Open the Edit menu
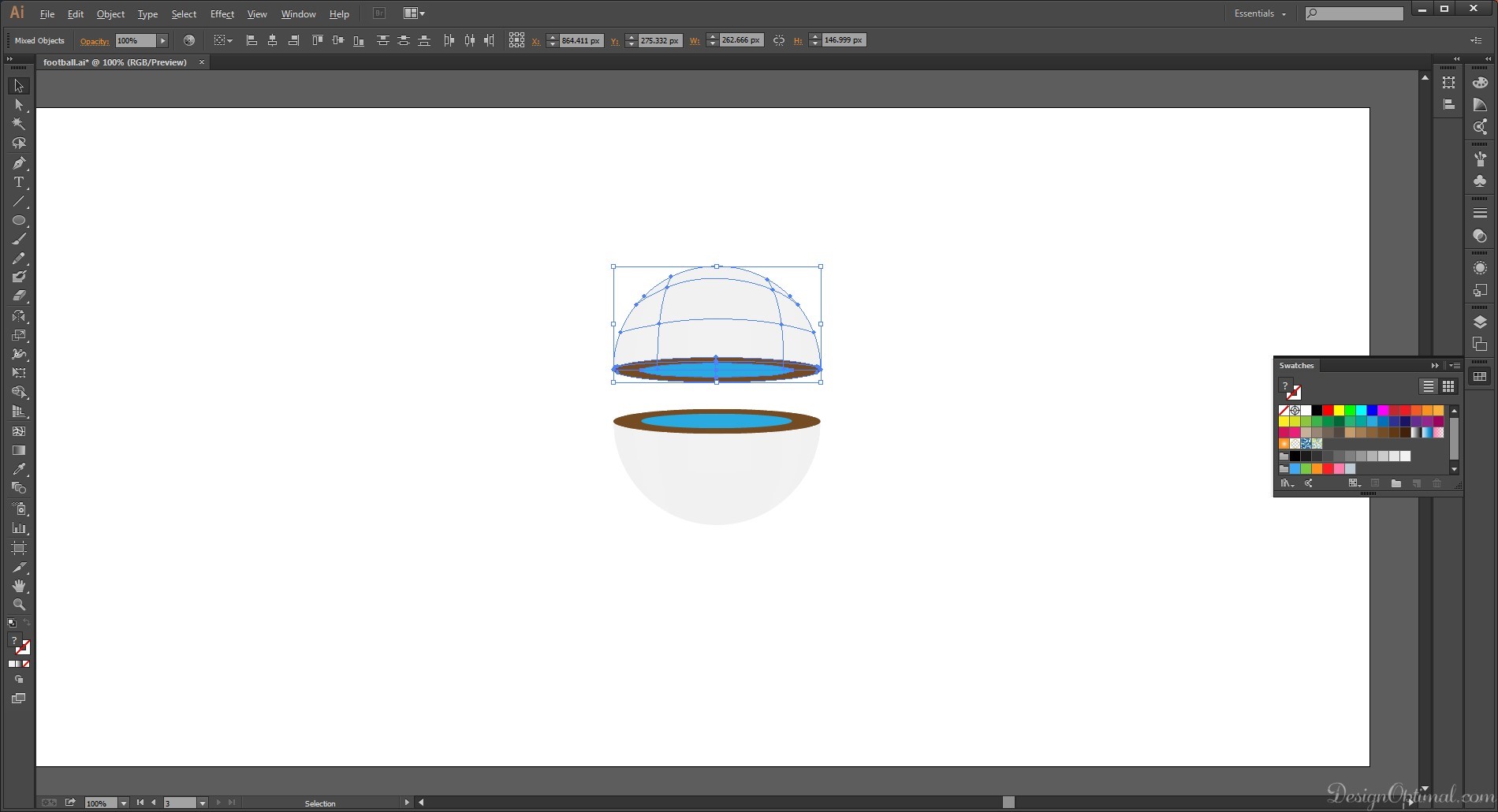Screen dimensions: 1498x812 tap(76, 14)
